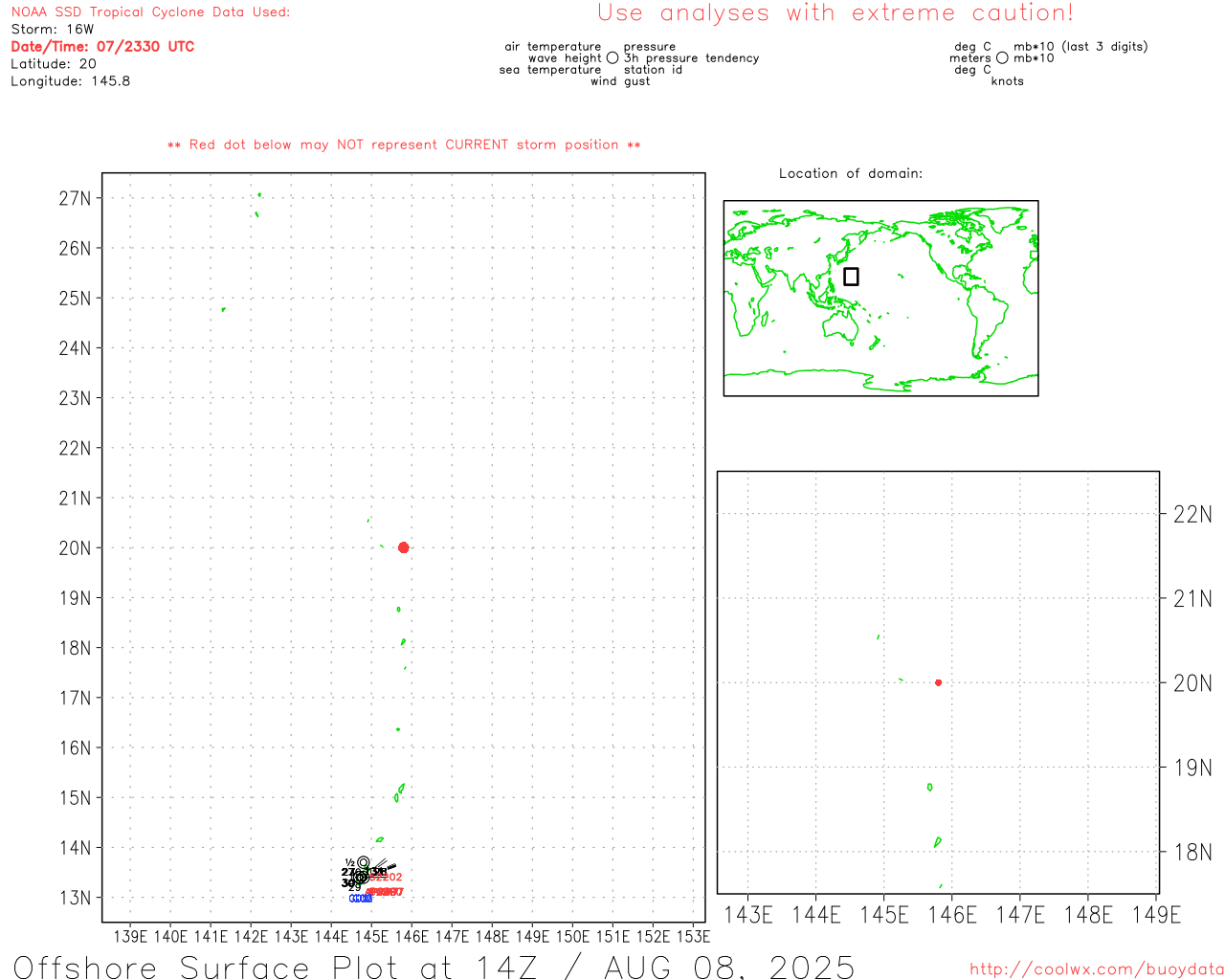This screenshot has width=1225, height=980.
Task: Click the '25N' axis label
Action: 75,298
